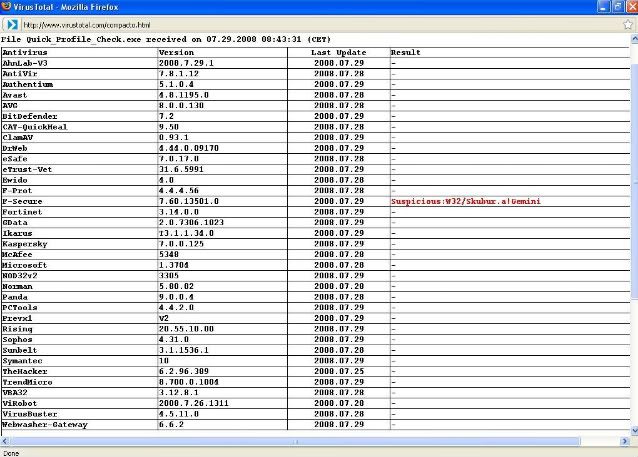Viewport: 638px width, 457px height.
Task: Select the 'Last Update' column header
Action: (x=339, y=52)
